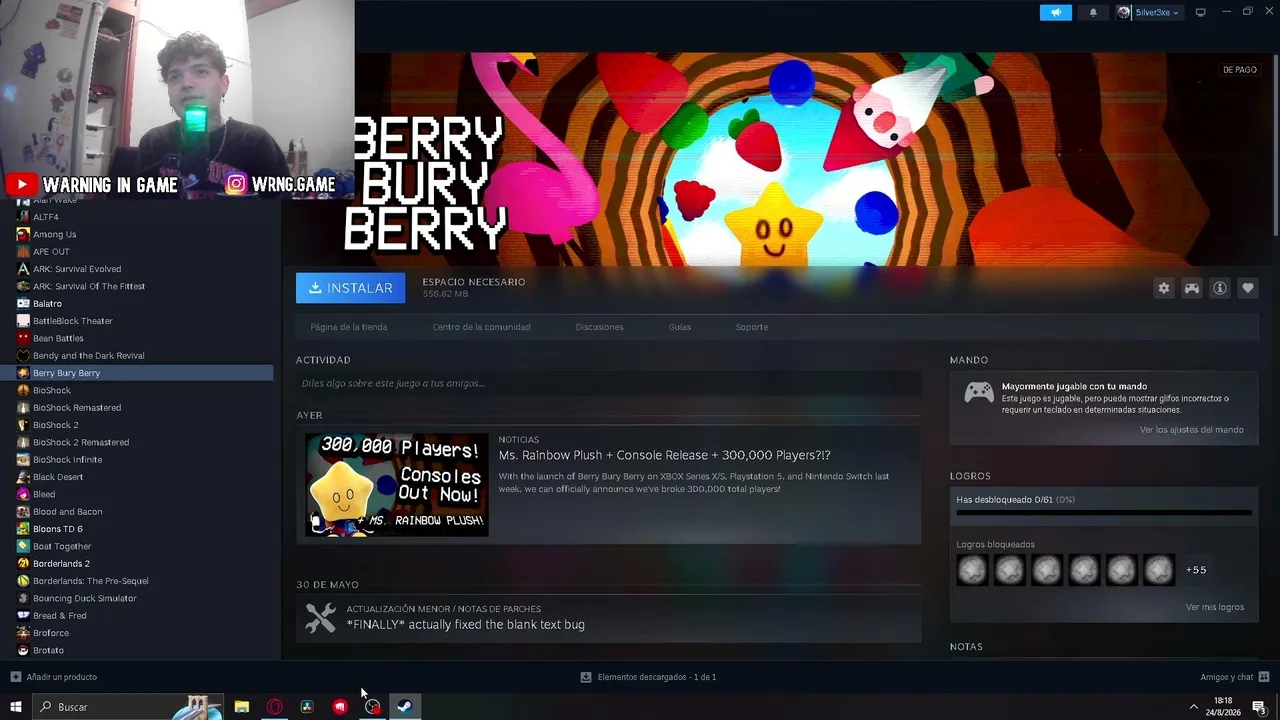Switch to Big Picture mode icon

pos(1201,12)
